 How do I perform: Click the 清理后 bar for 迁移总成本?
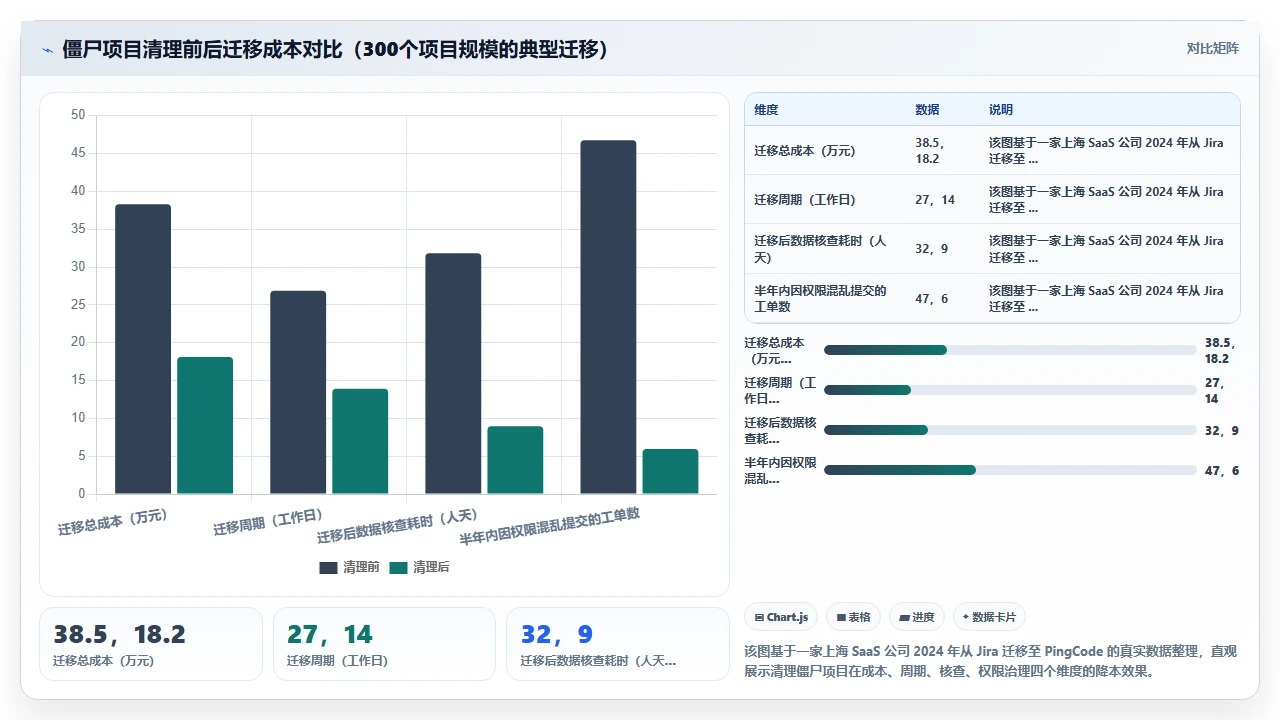click(205, 425)
